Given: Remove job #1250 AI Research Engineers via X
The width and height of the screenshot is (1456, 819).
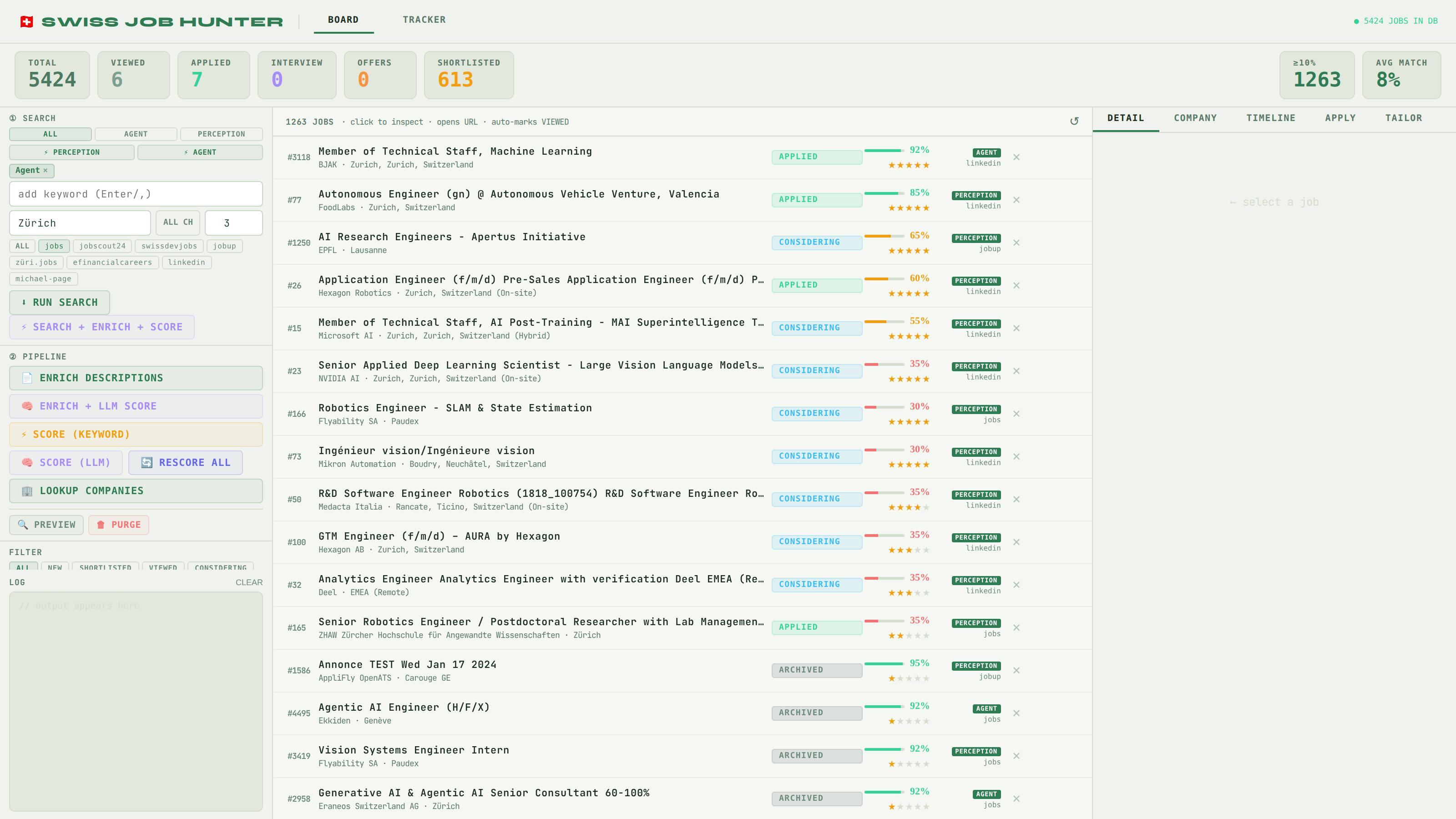Looking at the screenshot, I should pos(1016,243).
